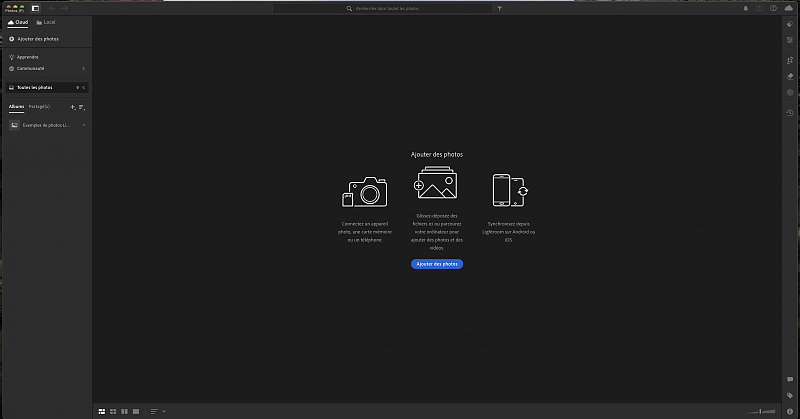Select the Healing eraser tool
The image size is (800, 419).
(x=789, y=76)
